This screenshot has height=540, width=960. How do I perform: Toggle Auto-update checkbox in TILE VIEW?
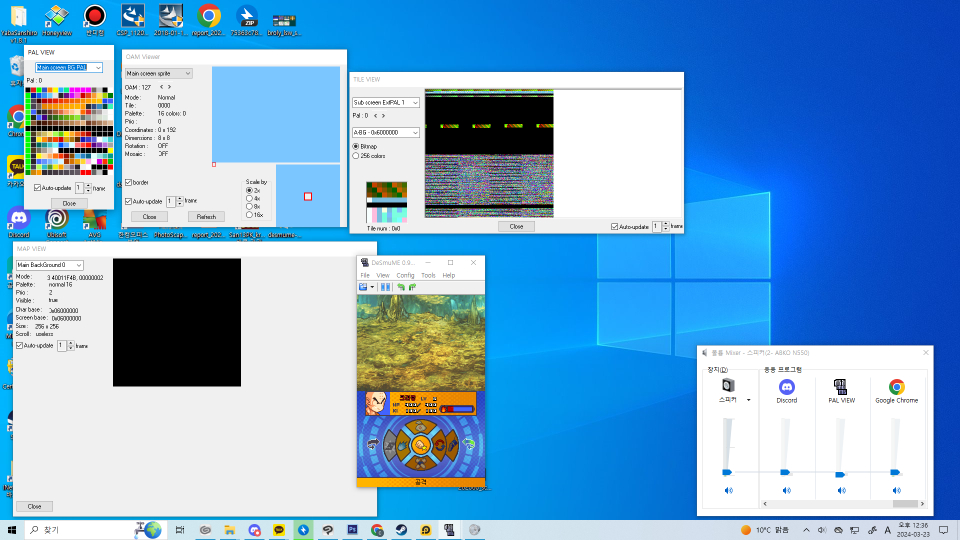pos(614,227)
